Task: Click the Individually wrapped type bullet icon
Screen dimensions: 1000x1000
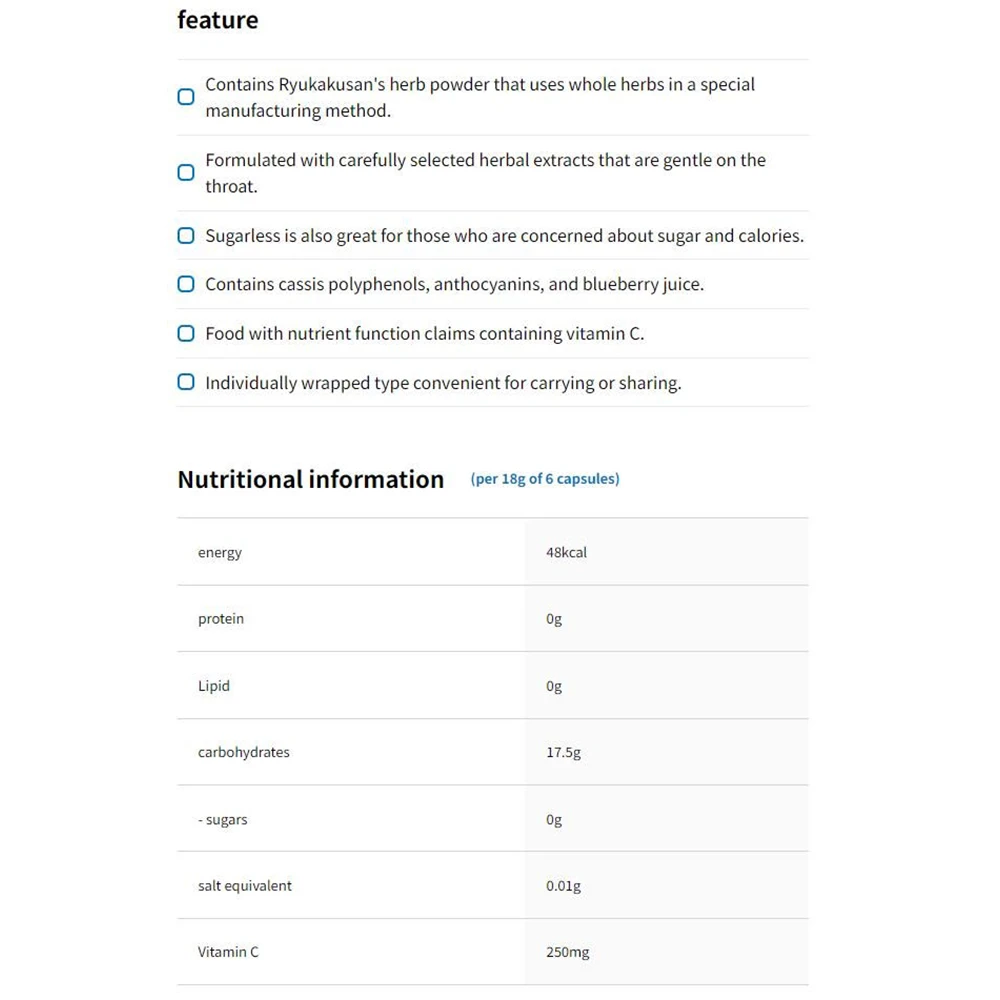Action: click(x=186, y=382)
